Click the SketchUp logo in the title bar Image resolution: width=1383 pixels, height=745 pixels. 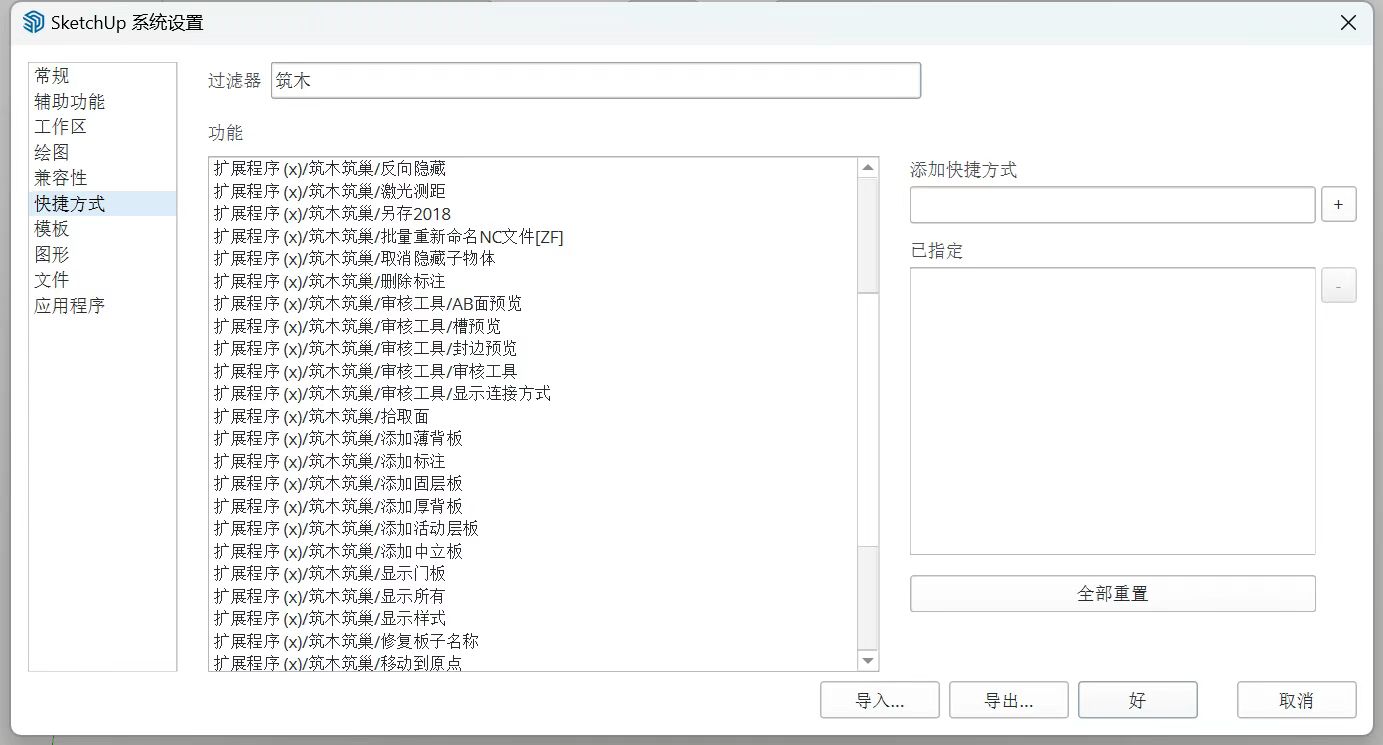[x=31, y=21]
